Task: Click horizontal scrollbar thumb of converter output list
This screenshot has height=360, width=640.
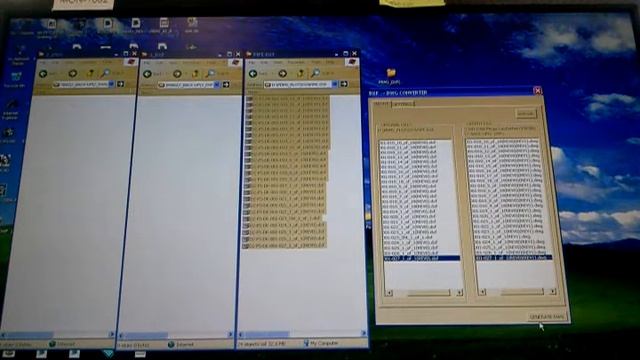Action: coord(522,291)
